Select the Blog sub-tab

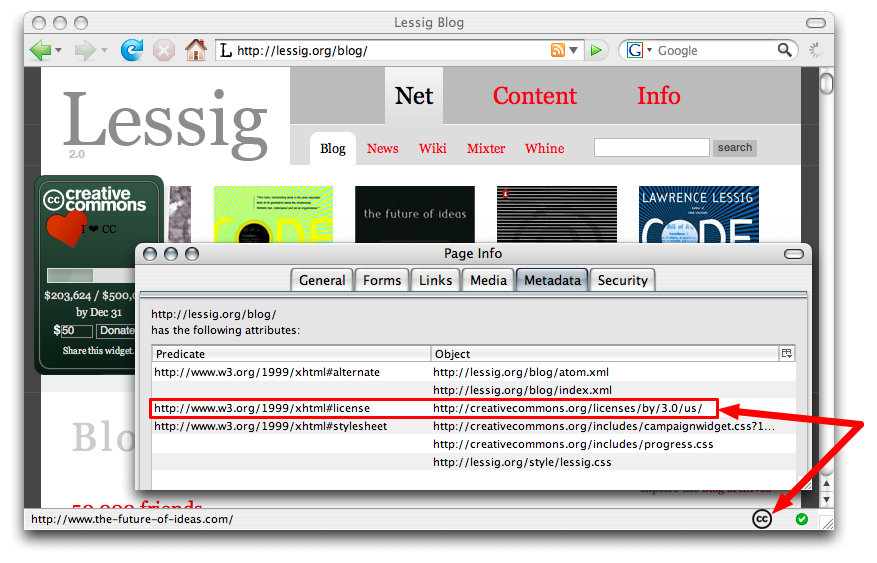333,148
